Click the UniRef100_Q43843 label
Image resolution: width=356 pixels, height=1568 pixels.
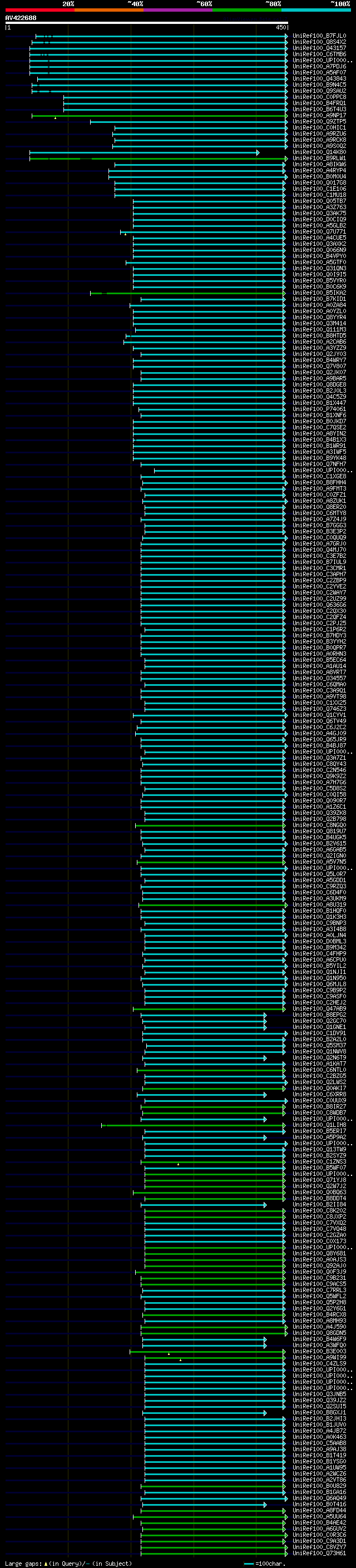(319, 78)
